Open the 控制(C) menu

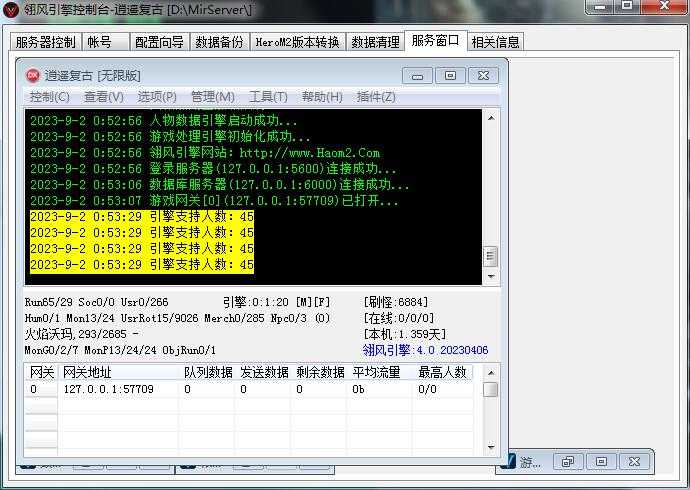[x=49, y=97]
